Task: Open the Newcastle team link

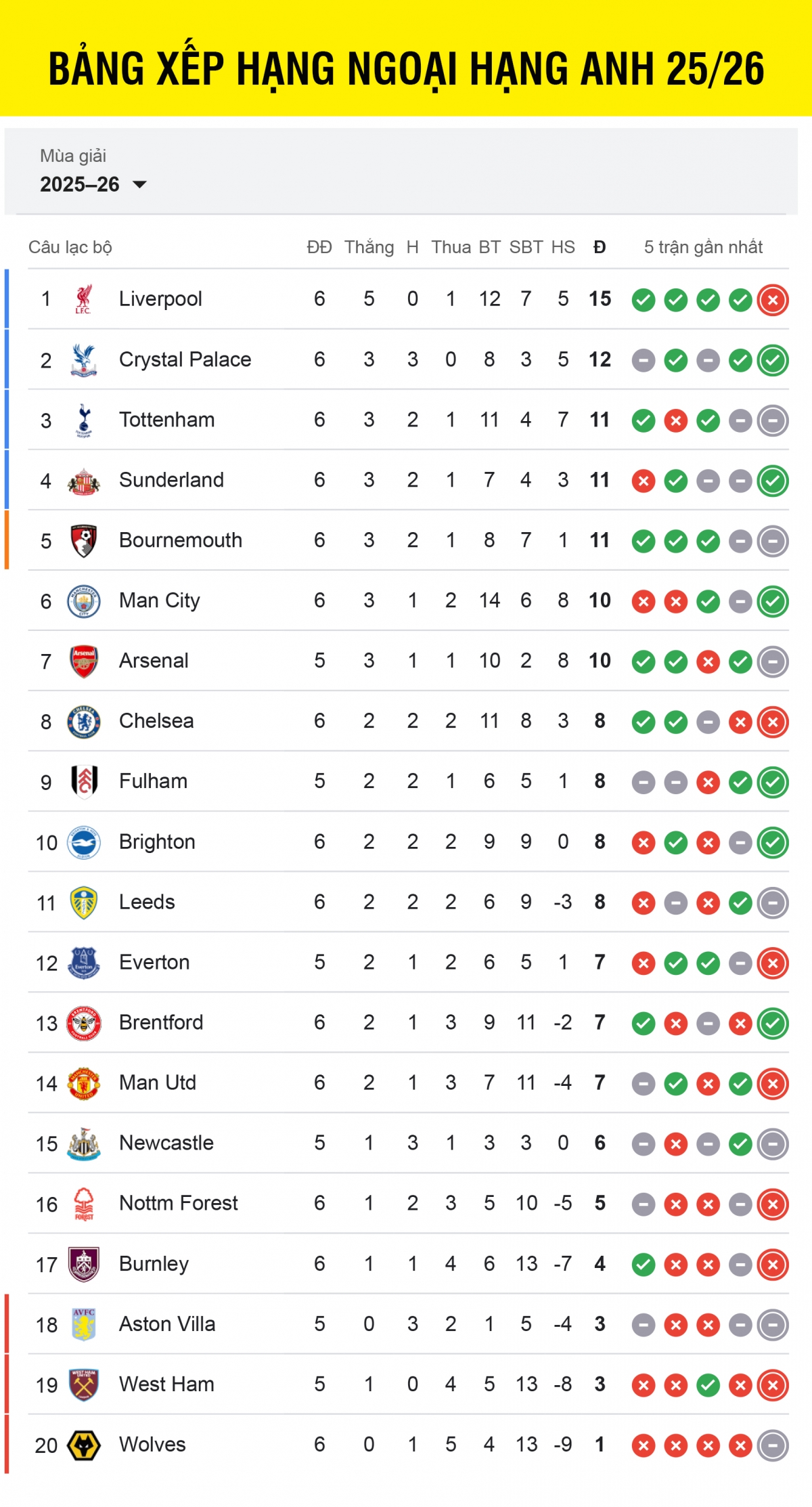Action: tap(166, 1143)
